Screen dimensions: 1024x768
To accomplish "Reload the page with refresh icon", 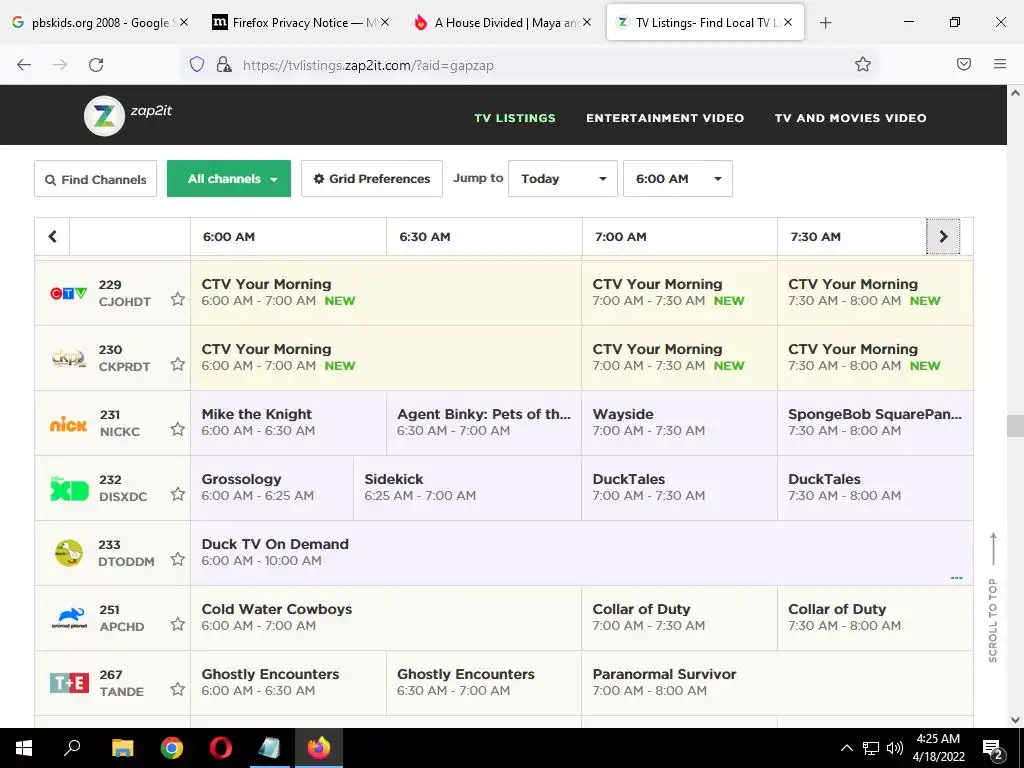I will 96,65.
